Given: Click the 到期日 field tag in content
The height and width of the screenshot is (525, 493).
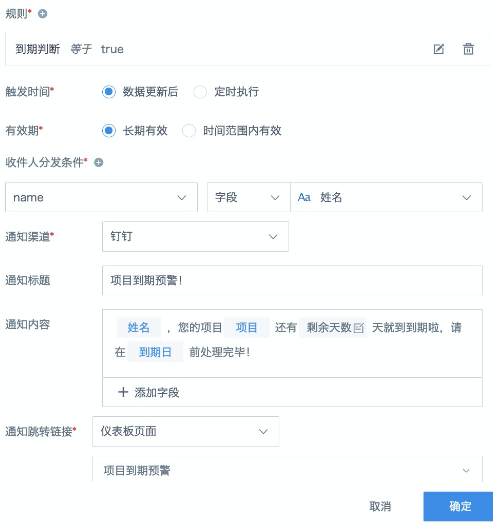Looking at the screenshot, I should 155,352.
